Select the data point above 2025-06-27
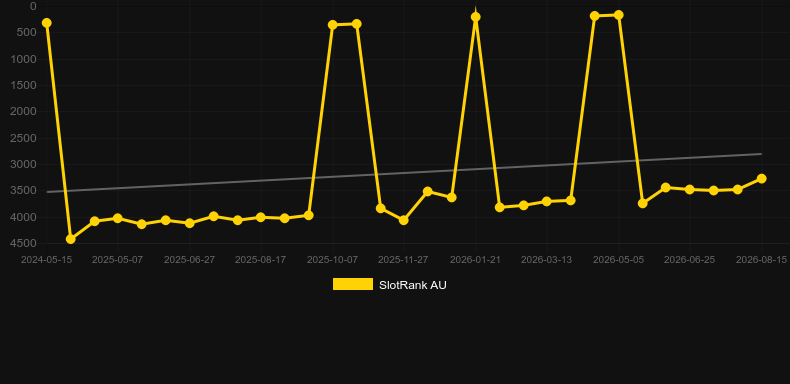Viewport: 790px width, 384px height. (x=190, y=223)
